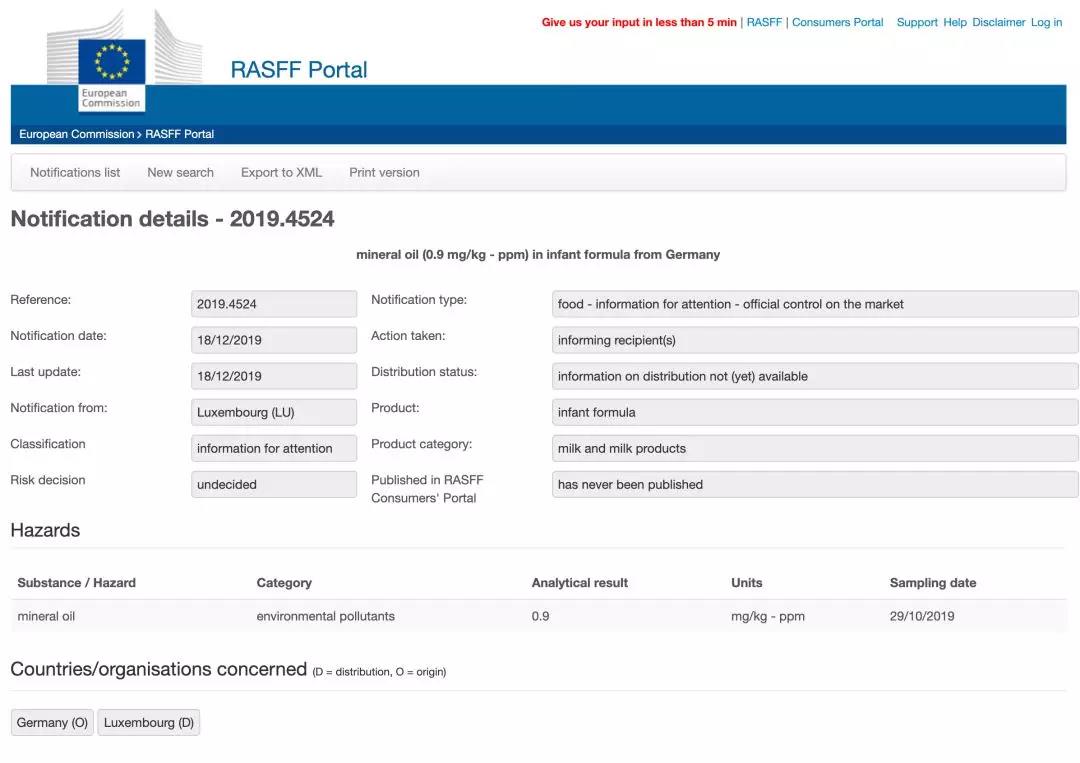The width and height of the screenshot is (1080, 763).
Task: Click the 'milk and milk products' field
Action: (x=815, y=448)
